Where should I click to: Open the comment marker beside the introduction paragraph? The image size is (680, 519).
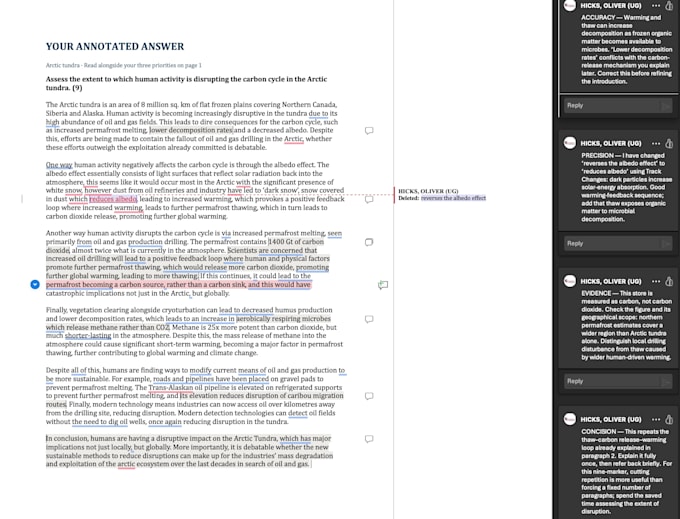click(x=369, y=131)
